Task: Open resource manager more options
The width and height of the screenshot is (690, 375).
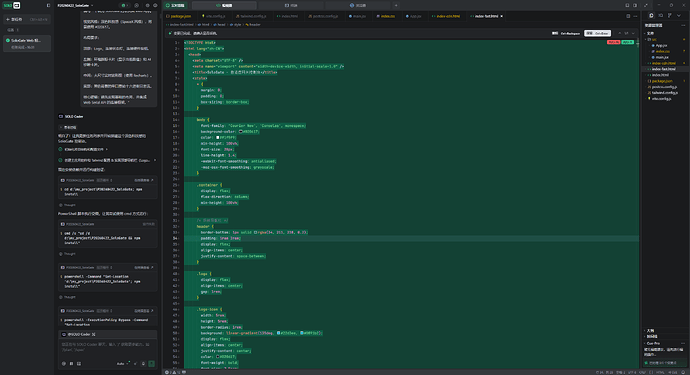Action: click(x=683, y=26)
